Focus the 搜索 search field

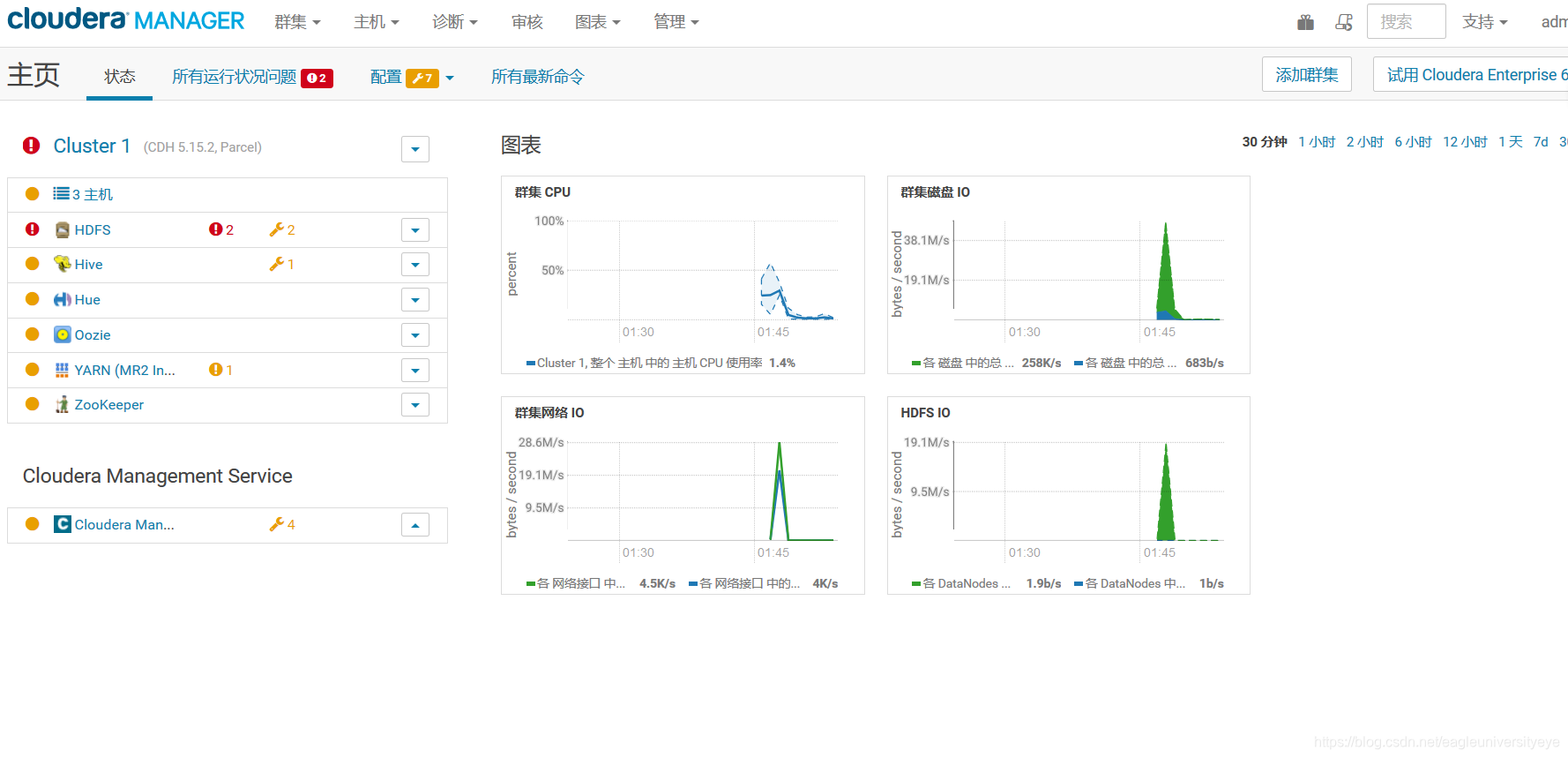coord(1406,21)
